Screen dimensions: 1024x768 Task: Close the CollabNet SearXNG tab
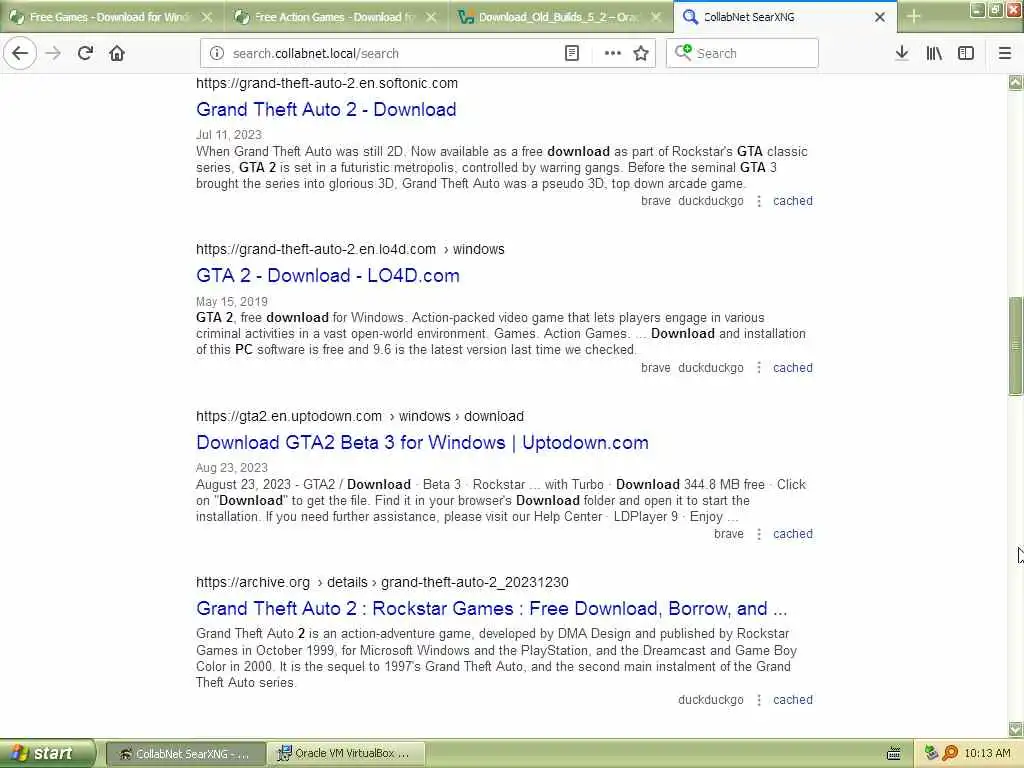[880, 17]
